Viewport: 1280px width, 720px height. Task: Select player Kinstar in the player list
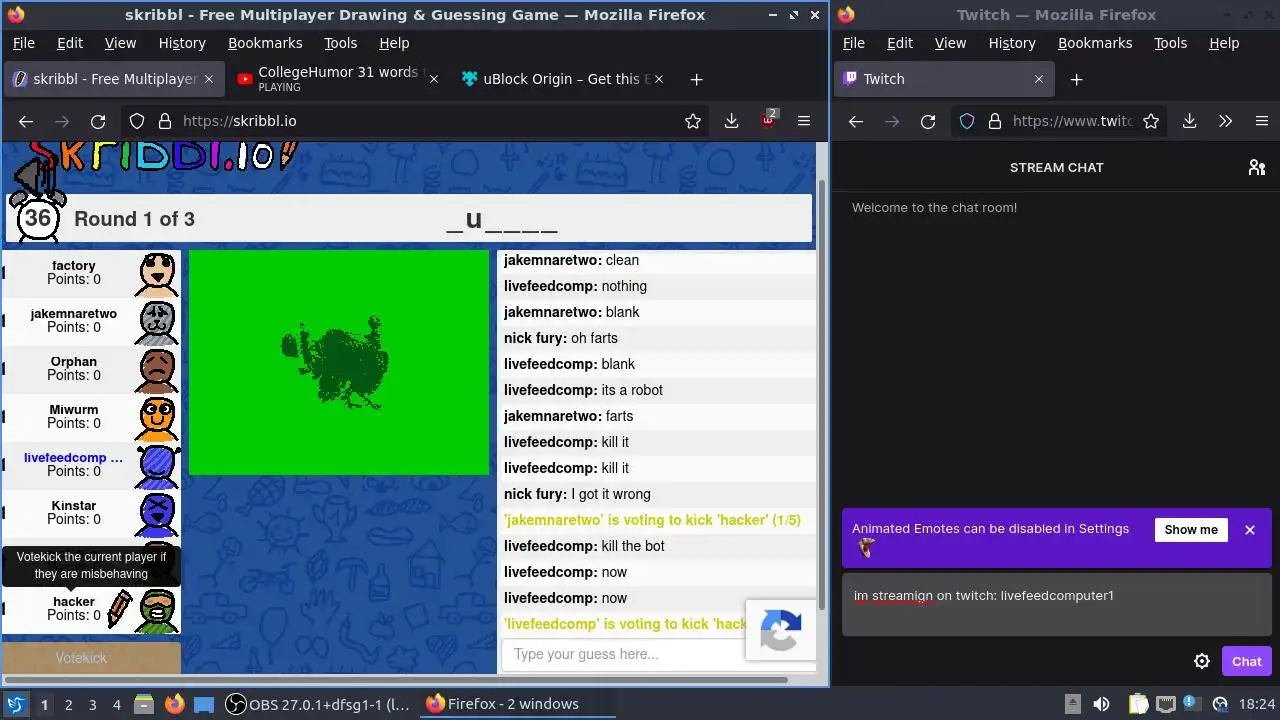[x=91, y=513]
